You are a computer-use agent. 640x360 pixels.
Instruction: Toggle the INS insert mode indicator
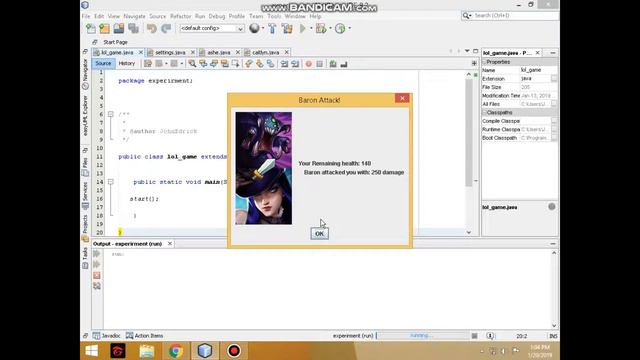click(553, 336)
